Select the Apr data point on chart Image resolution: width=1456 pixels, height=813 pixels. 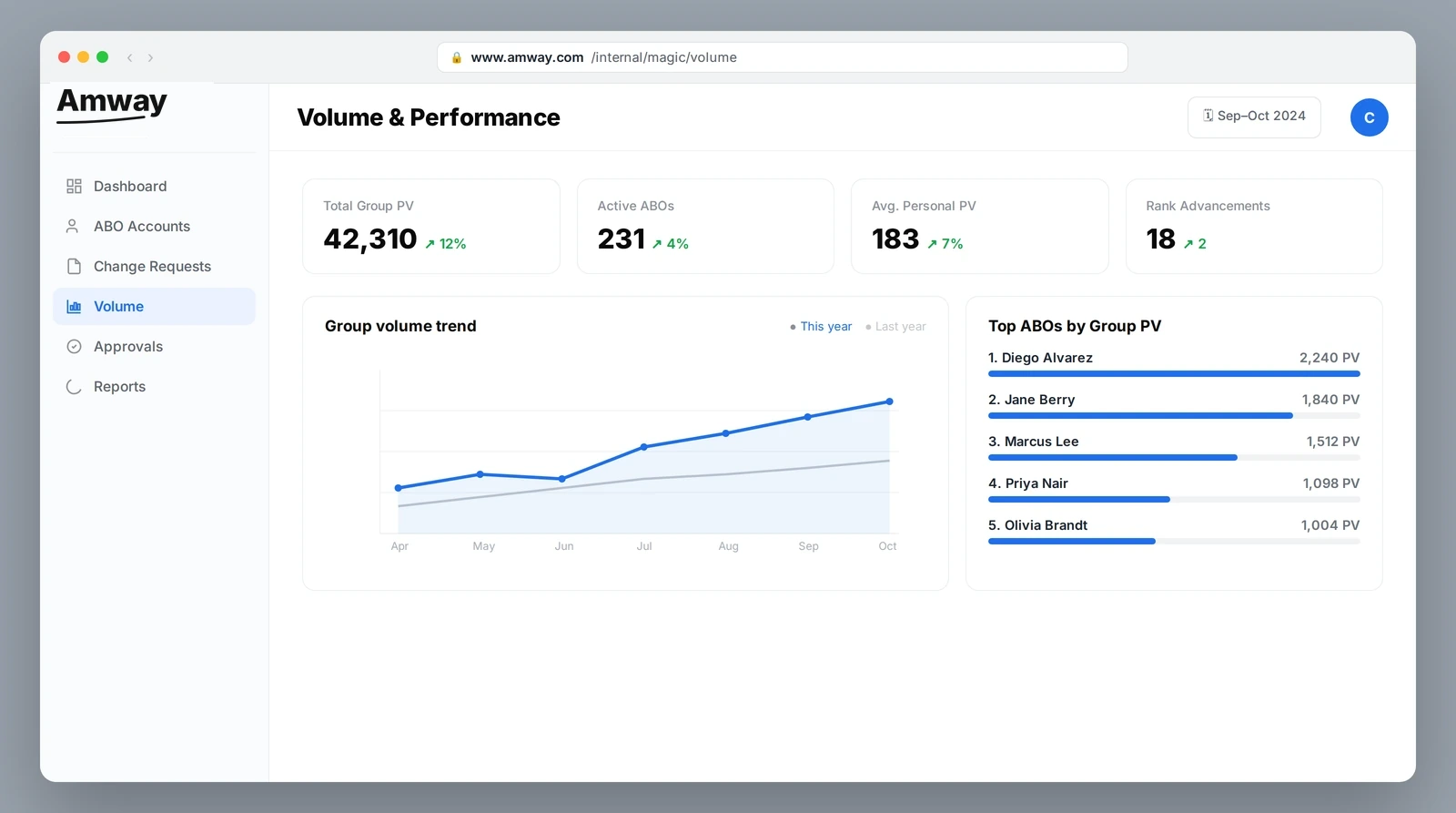click(x=399, y=488)
